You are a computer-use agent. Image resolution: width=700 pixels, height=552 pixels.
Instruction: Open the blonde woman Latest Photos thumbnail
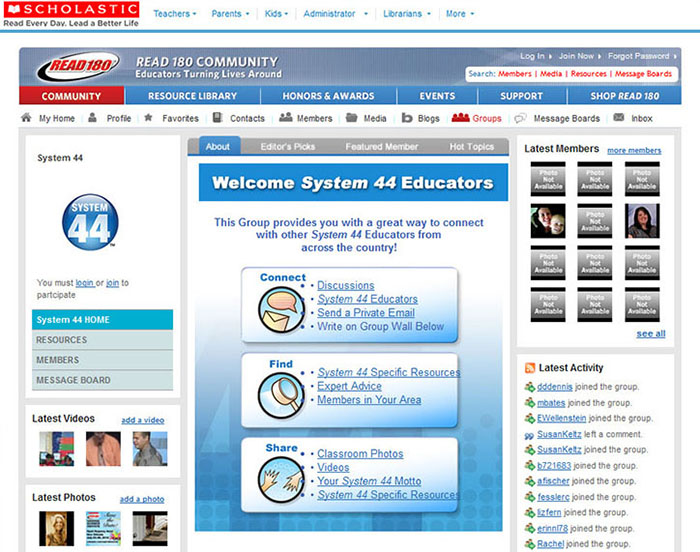tap(57, 529)
